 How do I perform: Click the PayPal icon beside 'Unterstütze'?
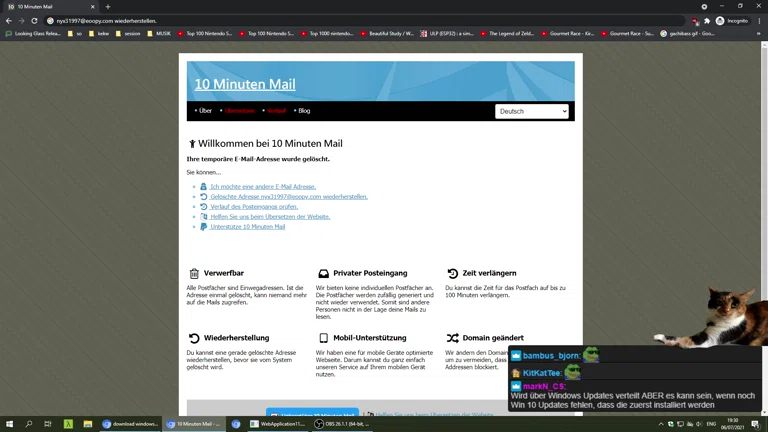(x=203, y=227)
